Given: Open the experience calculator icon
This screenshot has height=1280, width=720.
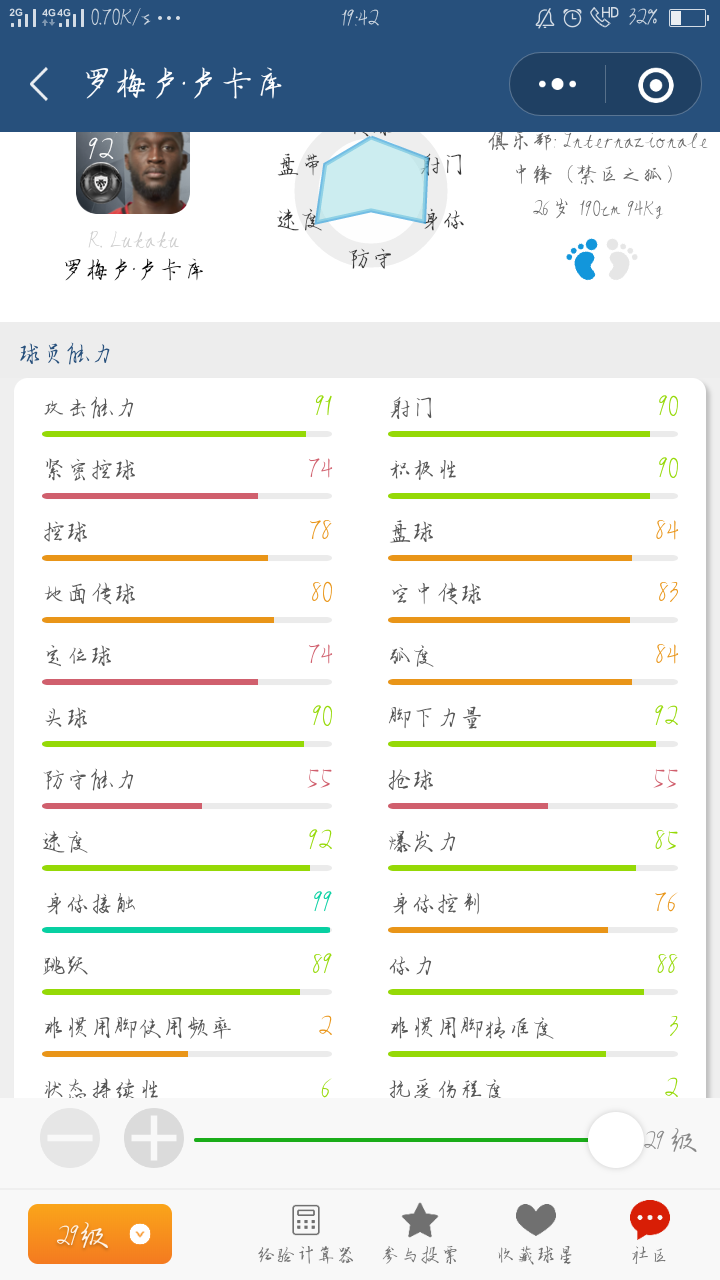Looking at the screenshot, I should [x=306, y=1220].
